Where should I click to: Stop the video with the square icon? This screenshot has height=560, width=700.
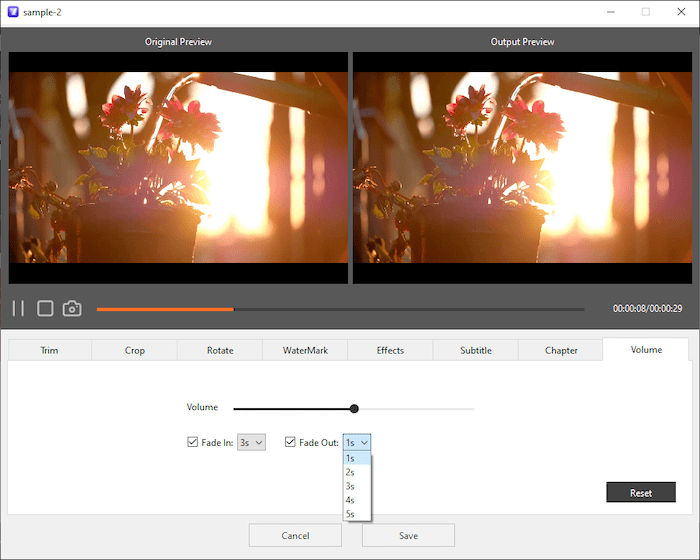tap(45, 309)
